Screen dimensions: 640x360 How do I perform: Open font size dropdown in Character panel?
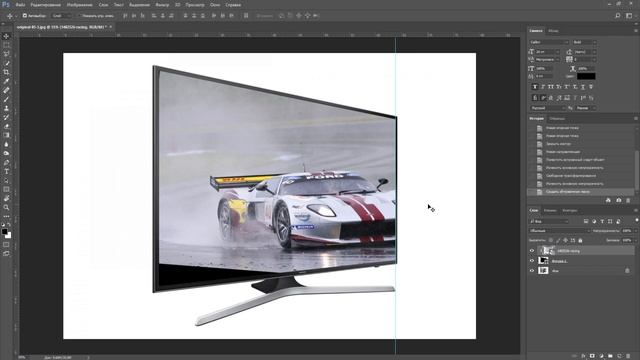(547, 52)
